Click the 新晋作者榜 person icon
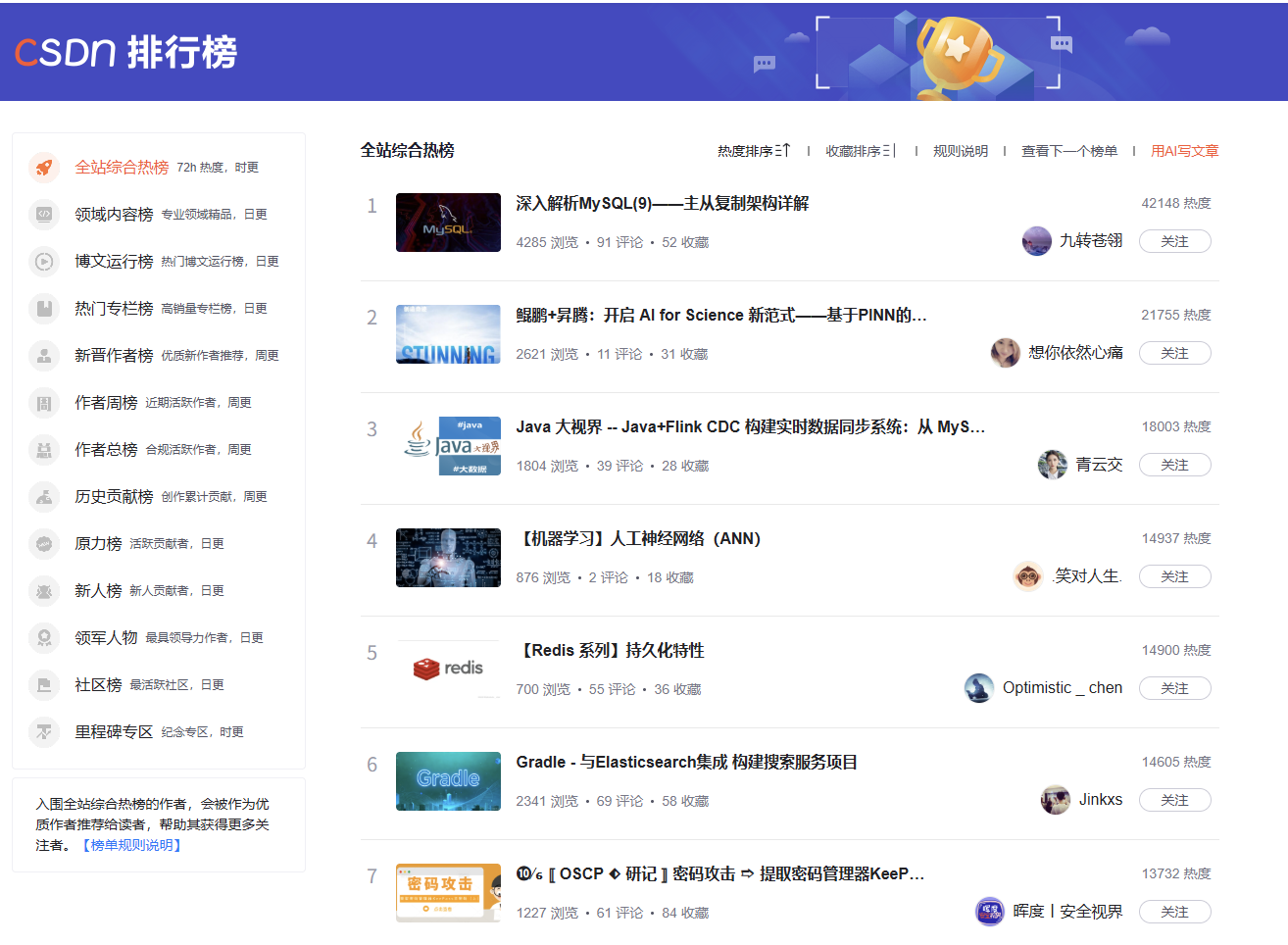The height and width of the screenshot is (945, 1288). click(44, 356)
